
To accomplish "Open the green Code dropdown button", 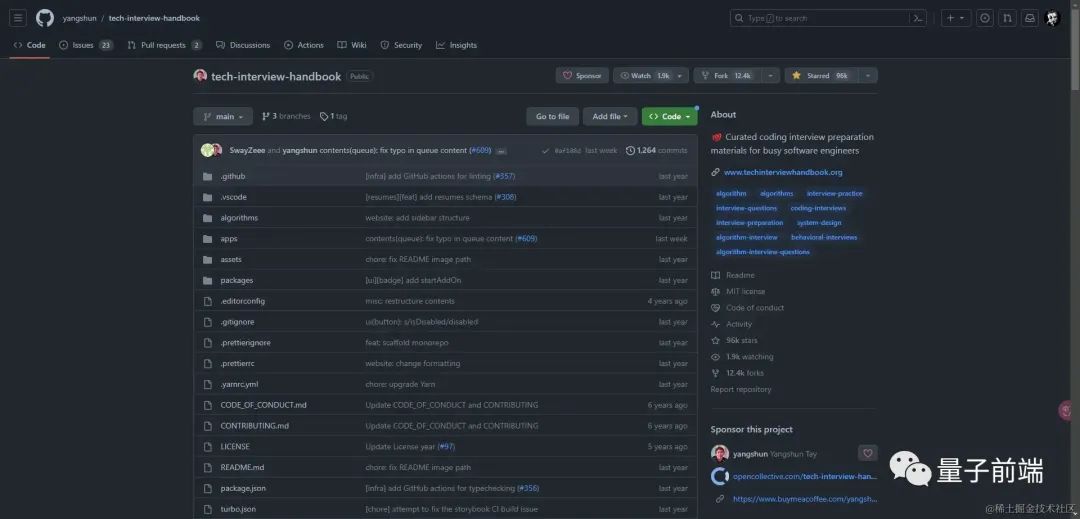I will click(x=669, y=116).
